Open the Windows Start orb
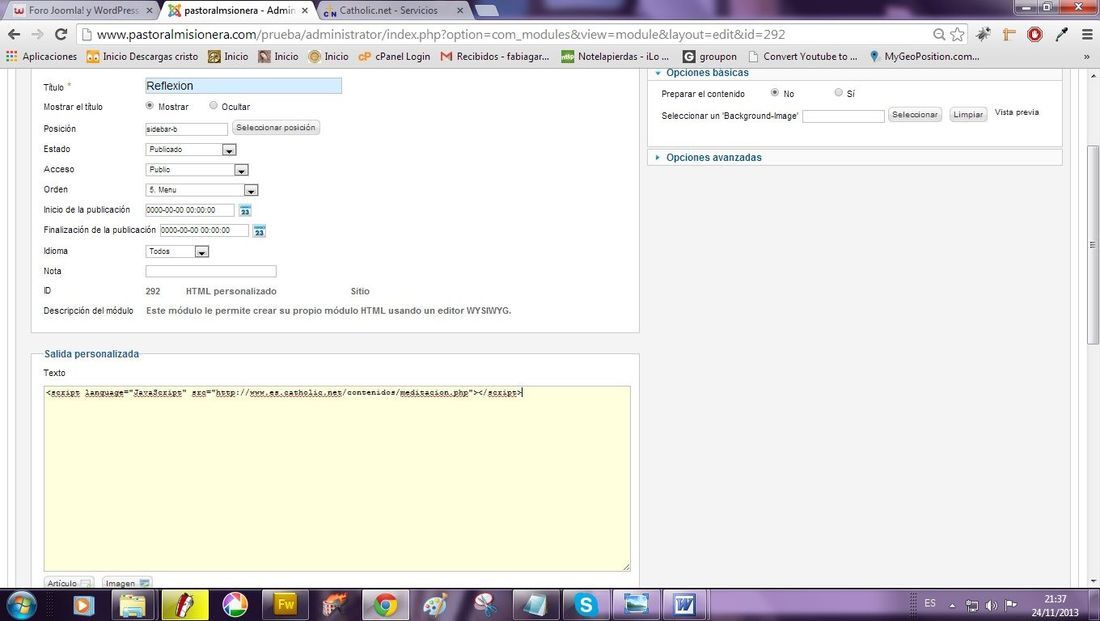The image size is (1100, 621). 21,604
